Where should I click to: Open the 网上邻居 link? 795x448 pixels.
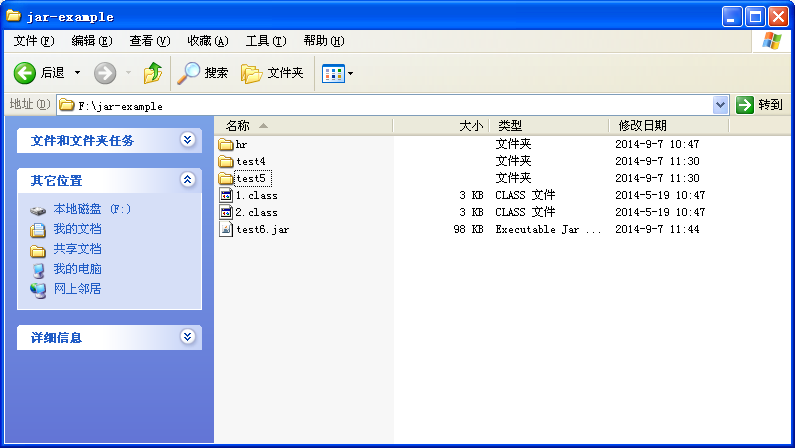click(78, 289)
